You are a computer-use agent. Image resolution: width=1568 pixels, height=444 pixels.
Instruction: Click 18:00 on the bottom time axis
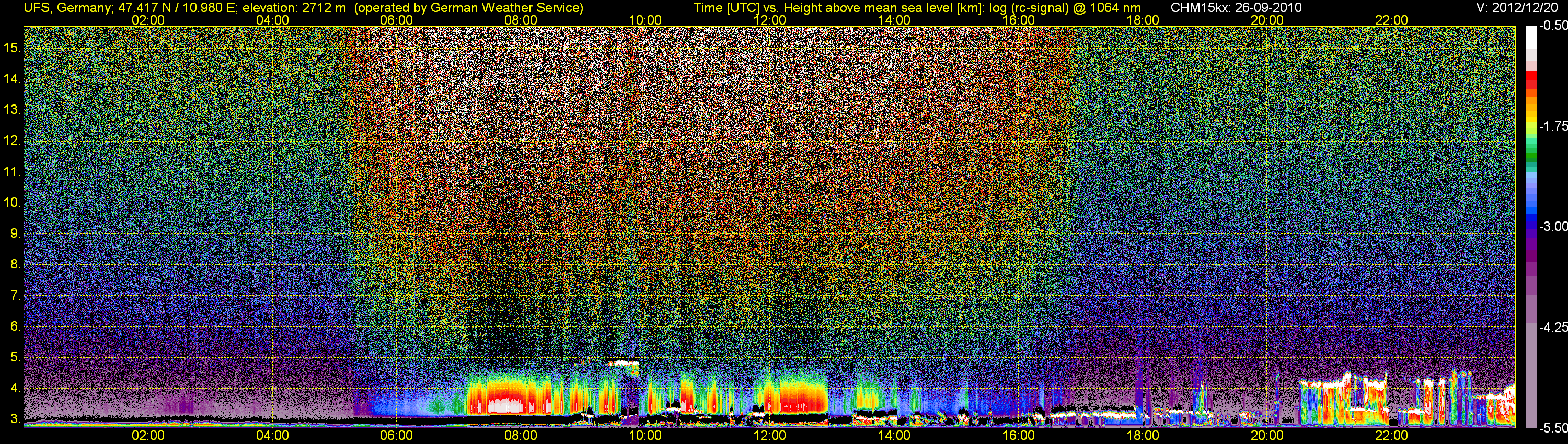[1143, 436]
